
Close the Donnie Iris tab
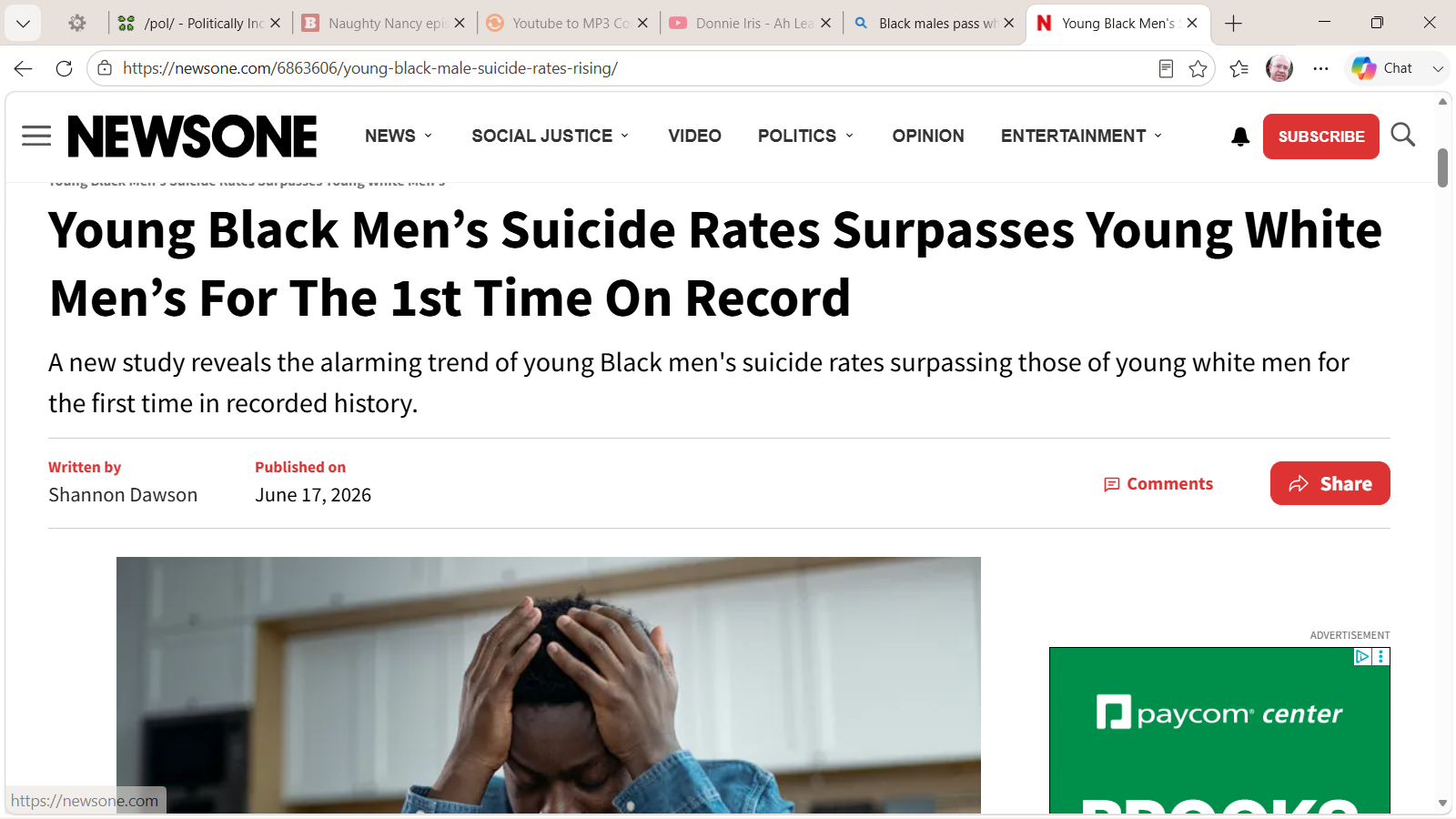click(826, 24)
